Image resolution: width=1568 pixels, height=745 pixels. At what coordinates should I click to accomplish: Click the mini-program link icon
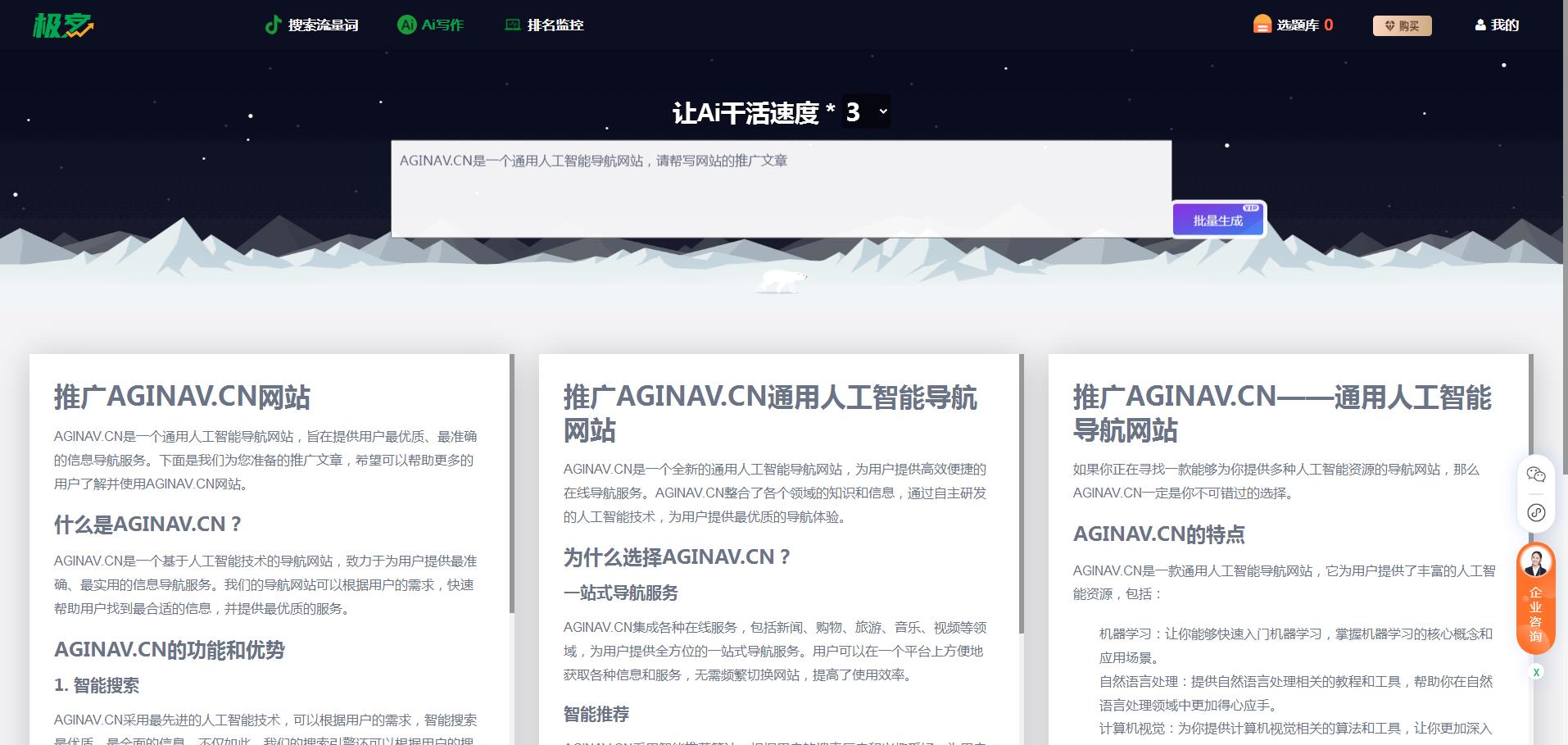1535,513
